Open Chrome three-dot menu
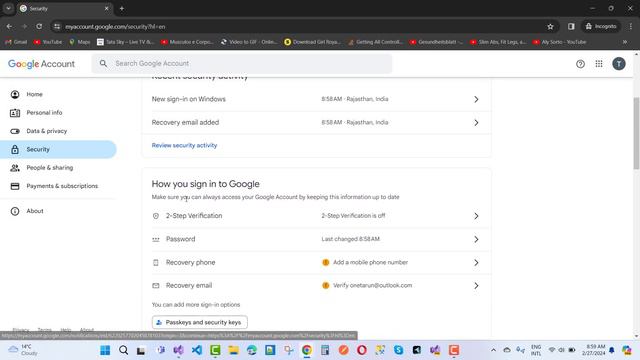 point(631,27)
